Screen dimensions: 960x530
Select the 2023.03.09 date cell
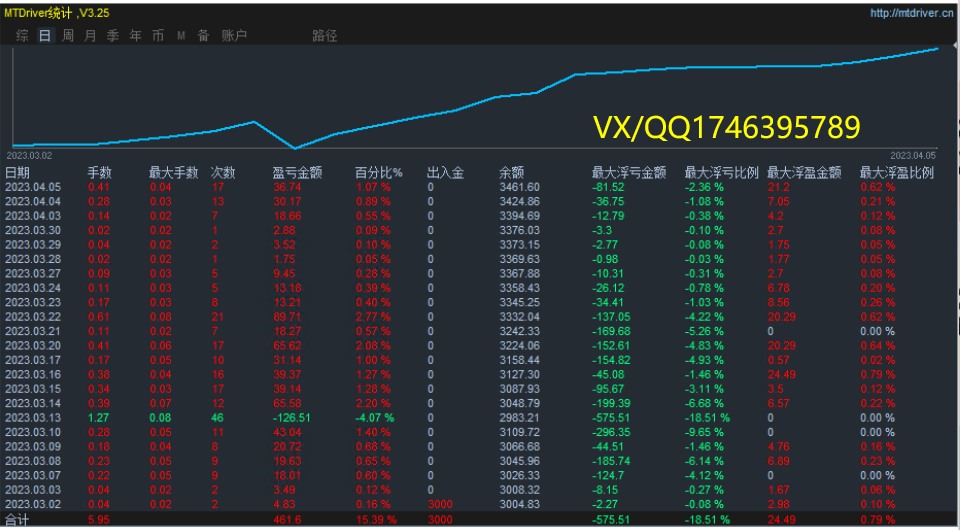coord(33,447)
